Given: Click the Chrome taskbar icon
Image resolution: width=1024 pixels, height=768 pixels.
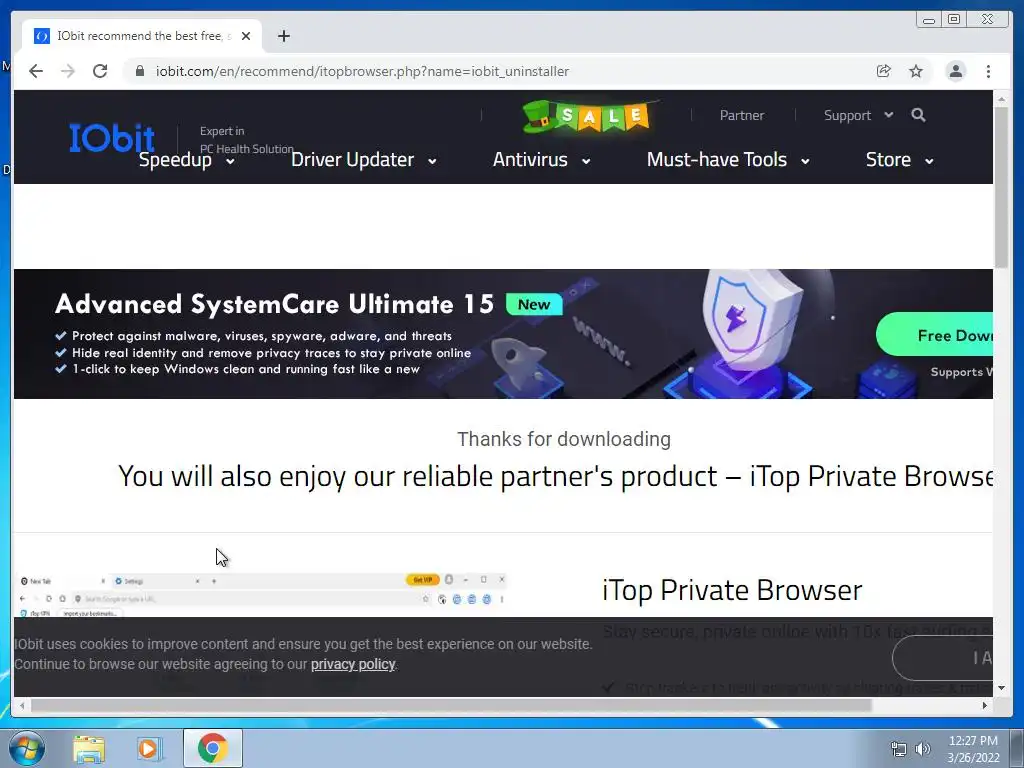Looking at the screenshot, I should [x=213, y=748].
